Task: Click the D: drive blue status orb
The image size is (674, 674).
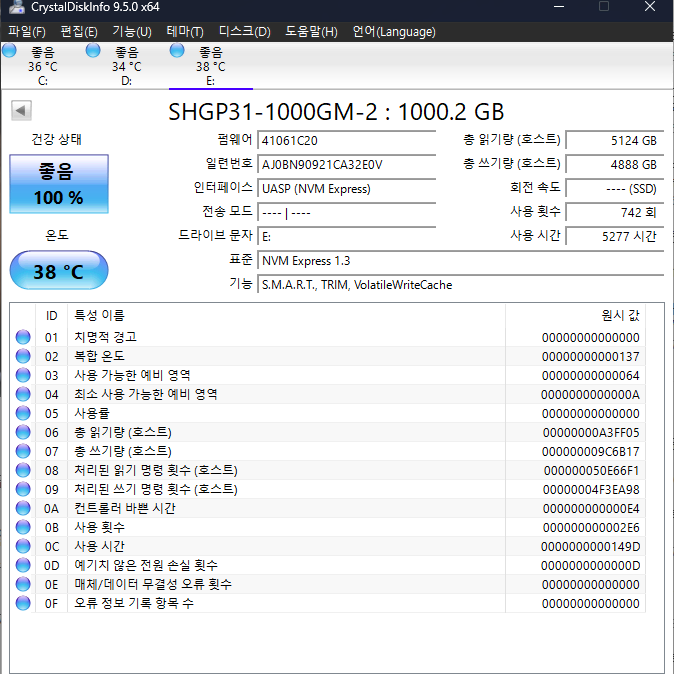Action: tap(93, 51)
